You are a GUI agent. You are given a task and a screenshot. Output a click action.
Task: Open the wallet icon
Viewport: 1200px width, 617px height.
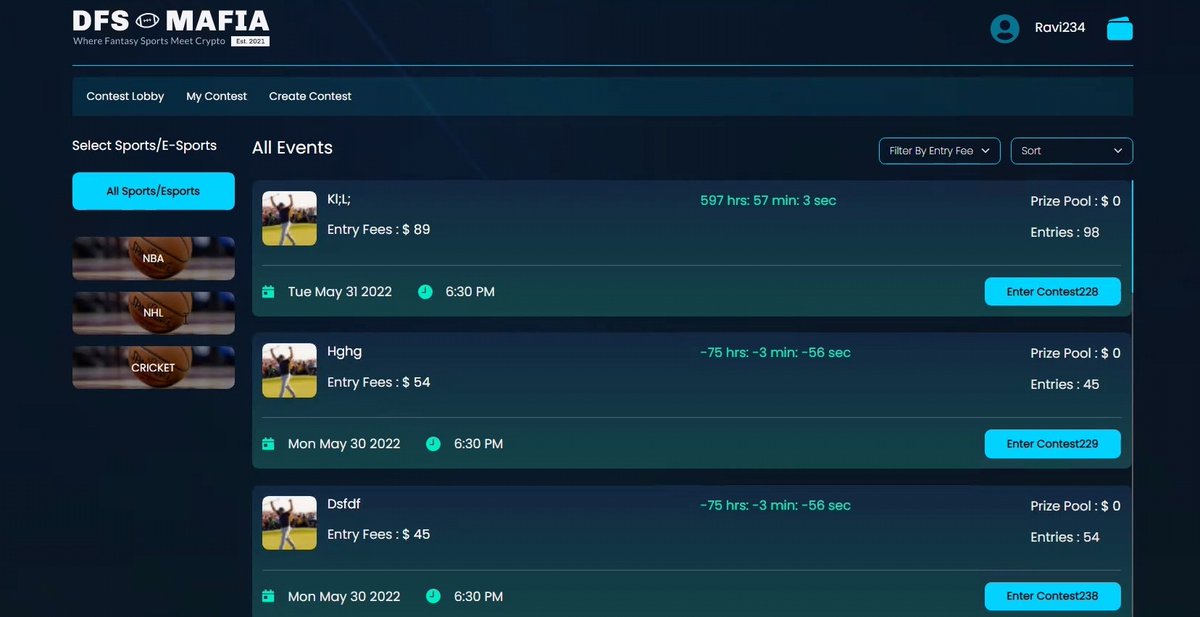(x=1119, y=29)
